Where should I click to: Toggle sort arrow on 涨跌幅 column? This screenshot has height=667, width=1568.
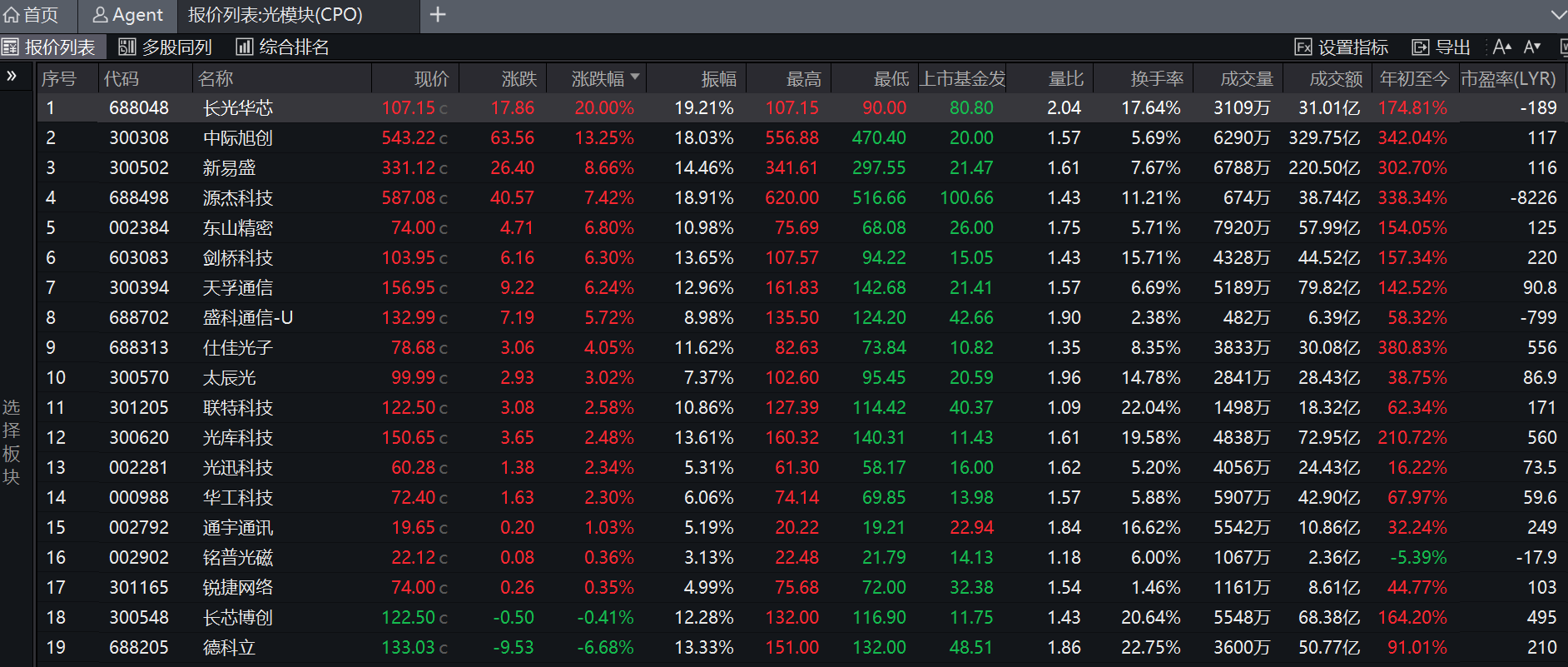(x=635, y=77)
